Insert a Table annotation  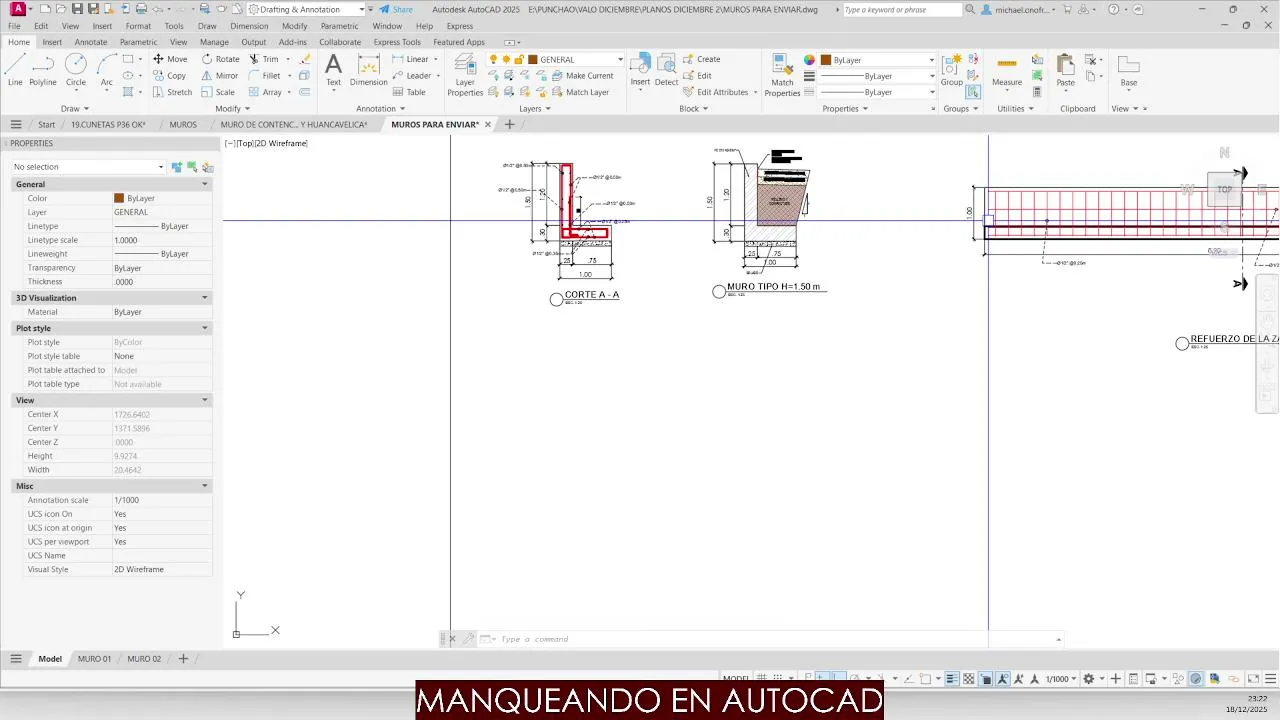[x=408, y=92]
